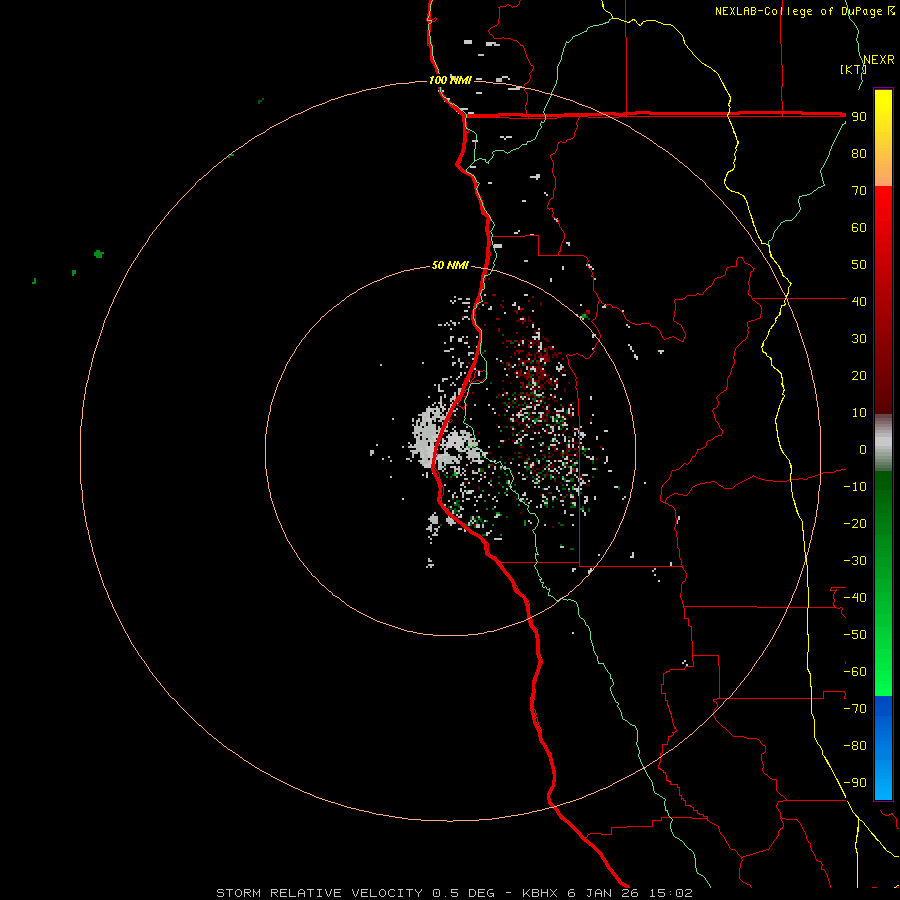The height and width of the screenshot is (900, 900).
Task: Click the positive 80 scale value
Action: point(859,154)
